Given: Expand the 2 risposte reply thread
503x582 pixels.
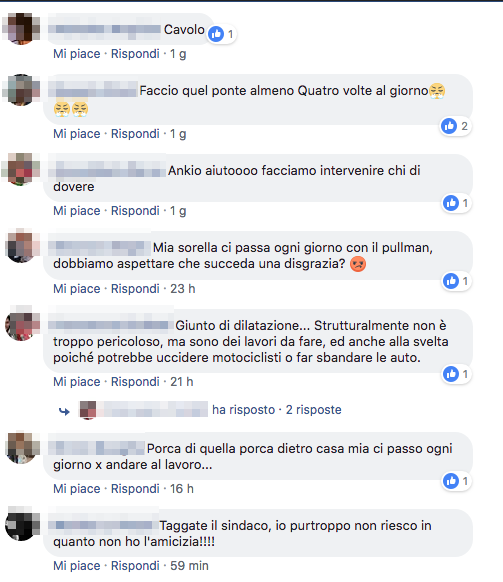Looking at the screenshot, I should coord(314,410).
